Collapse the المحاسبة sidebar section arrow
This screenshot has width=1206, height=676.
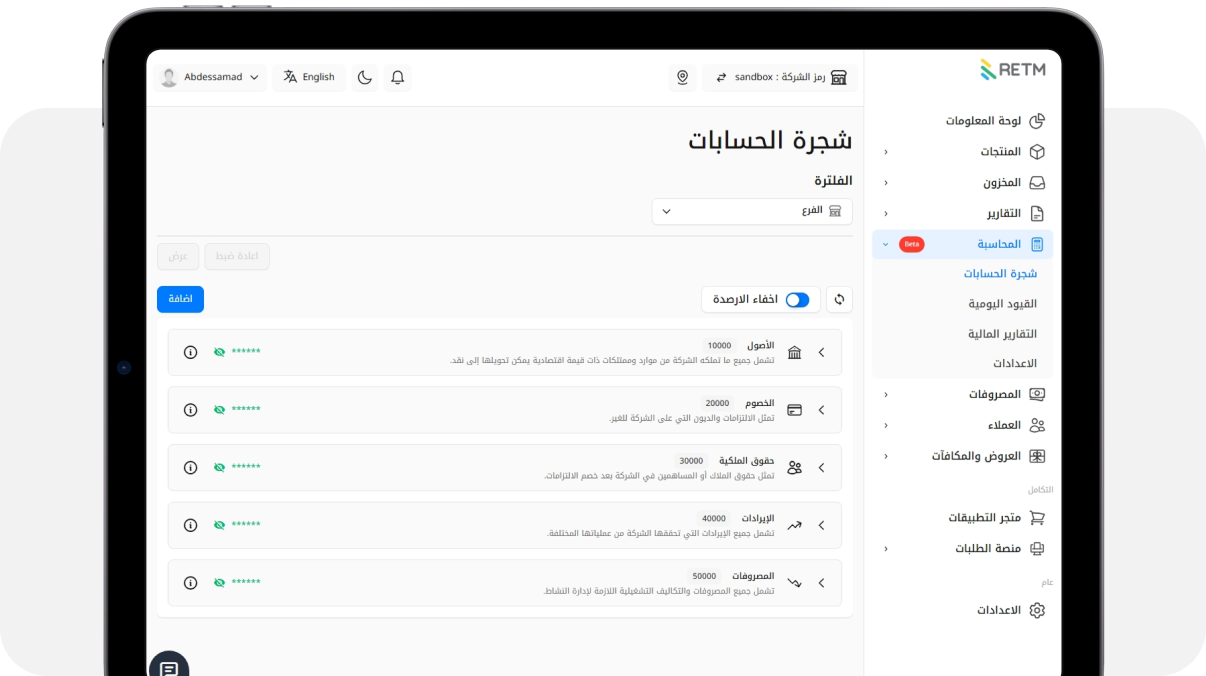[x=885, y=244]
